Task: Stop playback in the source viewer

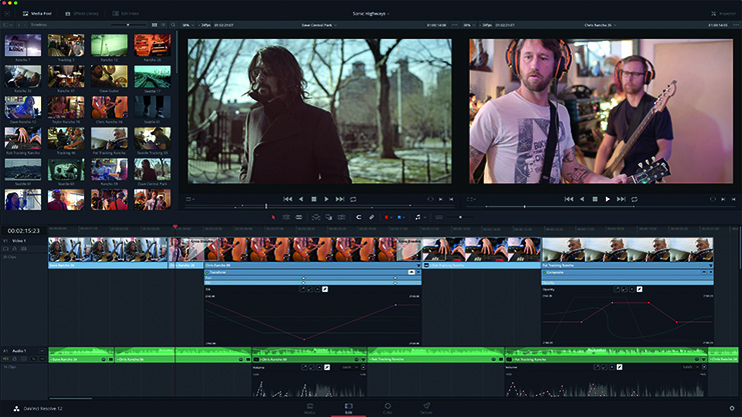Action: 314,199
